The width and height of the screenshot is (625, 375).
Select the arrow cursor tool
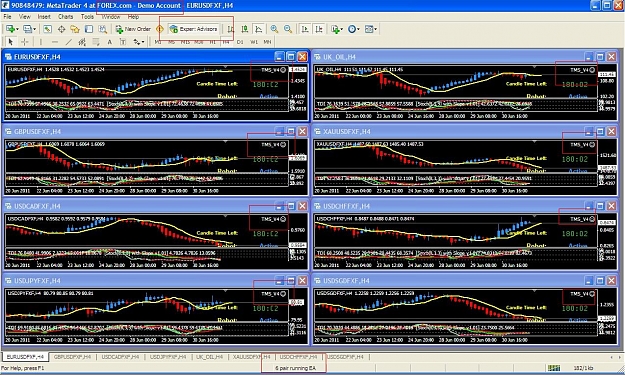tap(11, 42)
